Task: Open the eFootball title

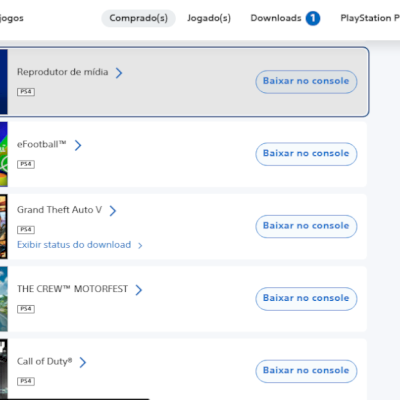Action: pyautogui.click(x=42, y=144)
